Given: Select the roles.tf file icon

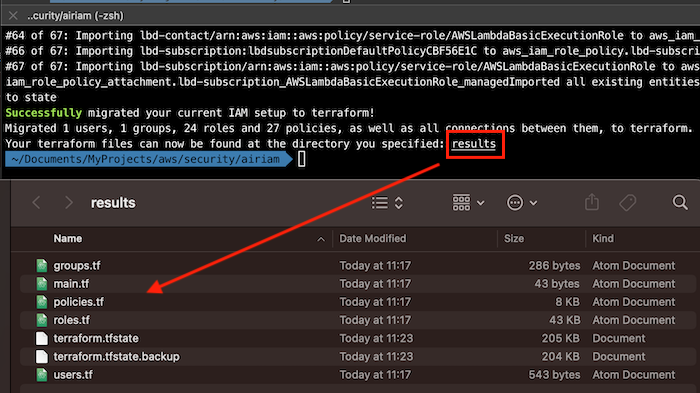Looking at the screenshot, I should tap(42, 320).
